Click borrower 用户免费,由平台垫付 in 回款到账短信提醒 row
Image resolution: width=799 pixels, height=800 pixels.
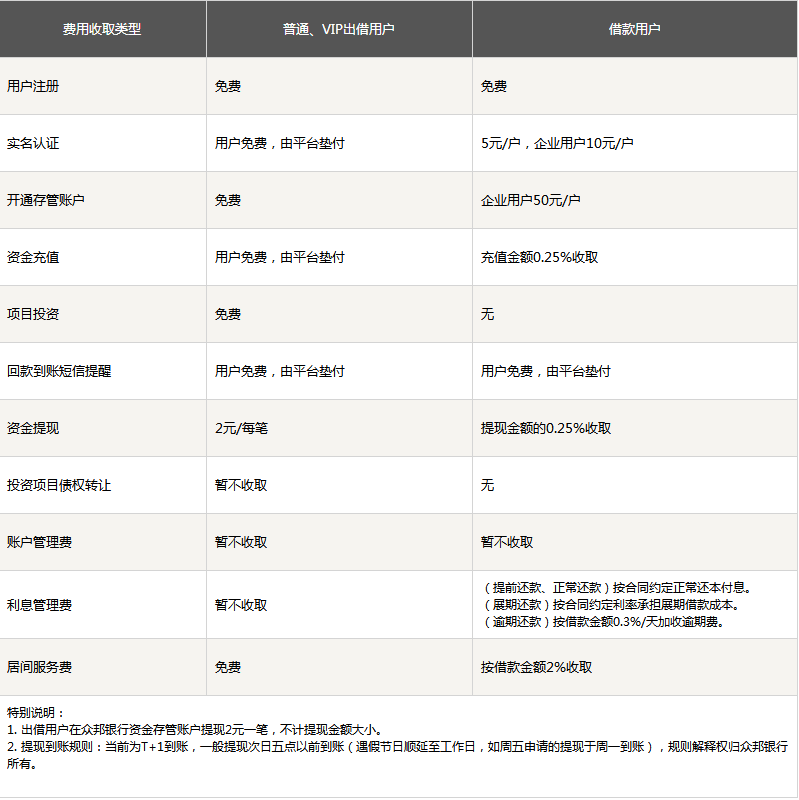(545, 371)
